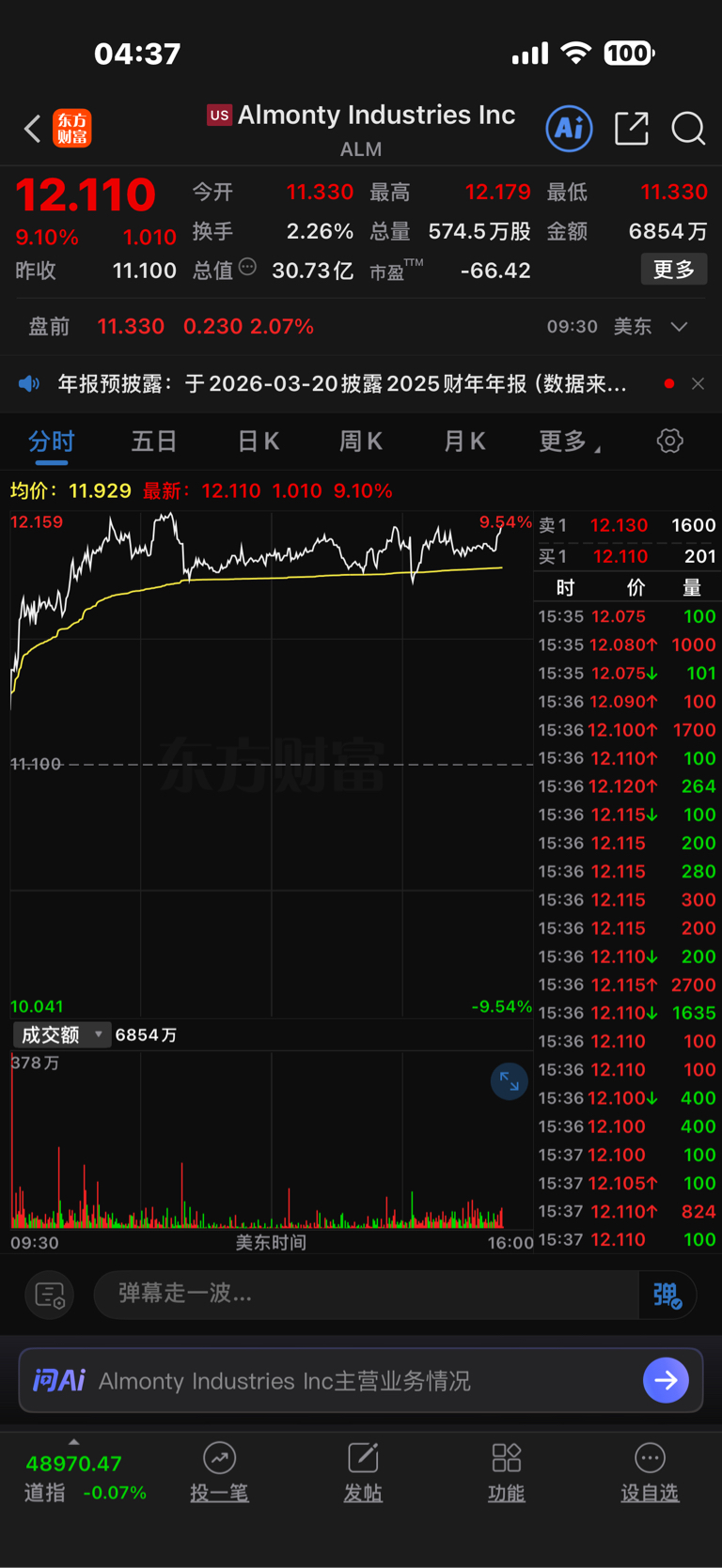Tap the 盘前 11.330 pre-market row
Viewport: 722px width, 1568px height.
coord(361,327)
